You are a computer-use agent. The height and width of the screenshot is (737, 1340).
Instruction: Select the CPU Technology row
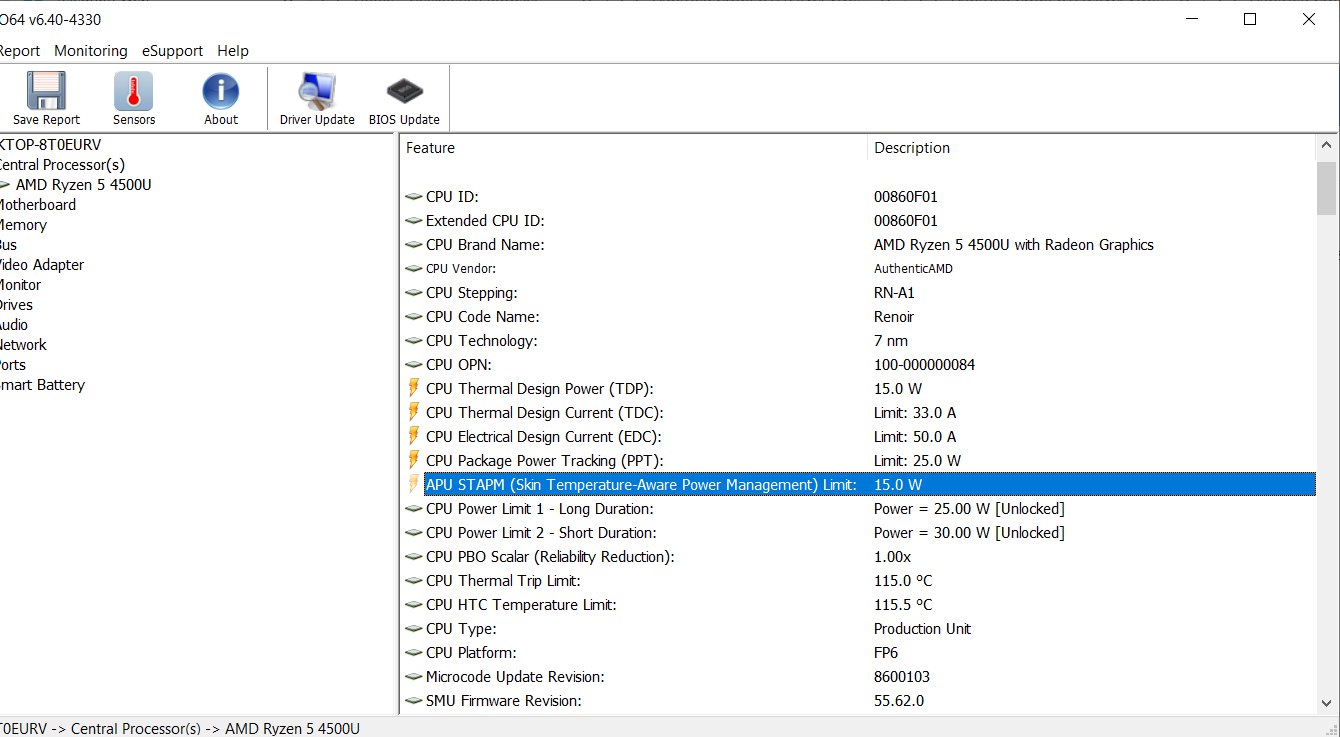click(858, 341)
